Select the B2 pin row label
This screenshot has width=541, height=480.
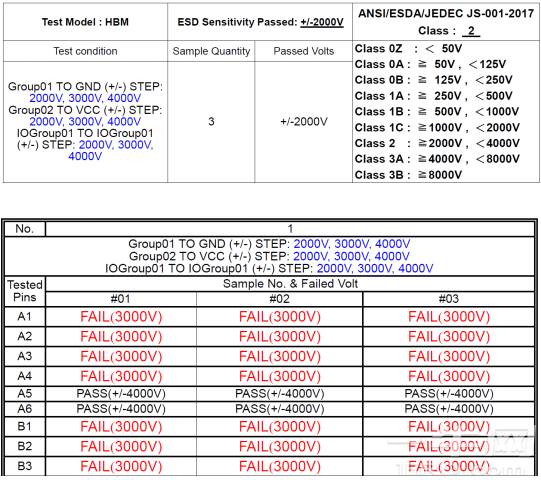[x=25, y=446]
